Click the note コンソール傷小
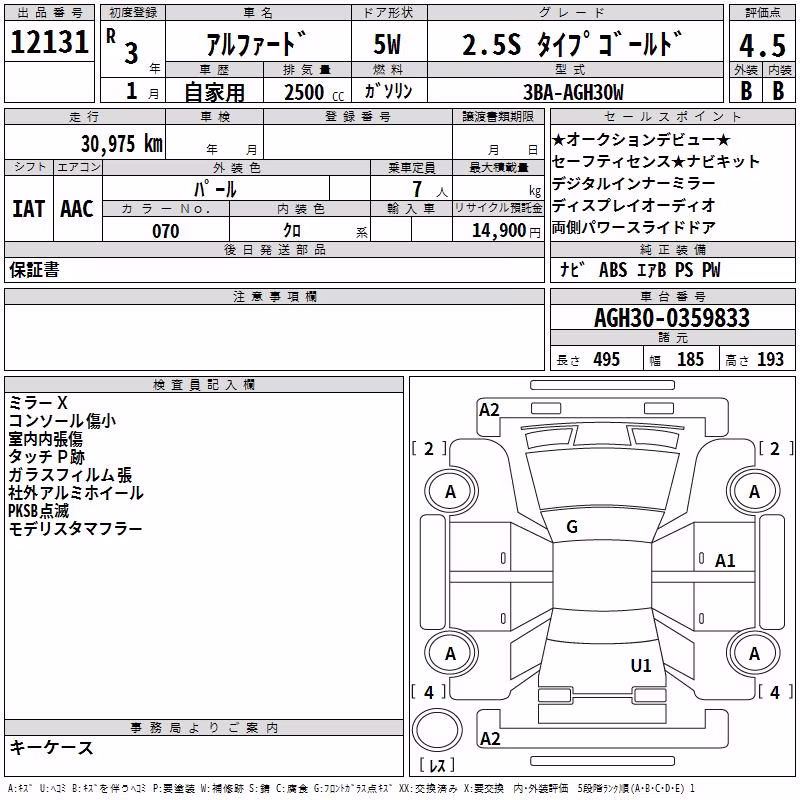 pos(62,420)
